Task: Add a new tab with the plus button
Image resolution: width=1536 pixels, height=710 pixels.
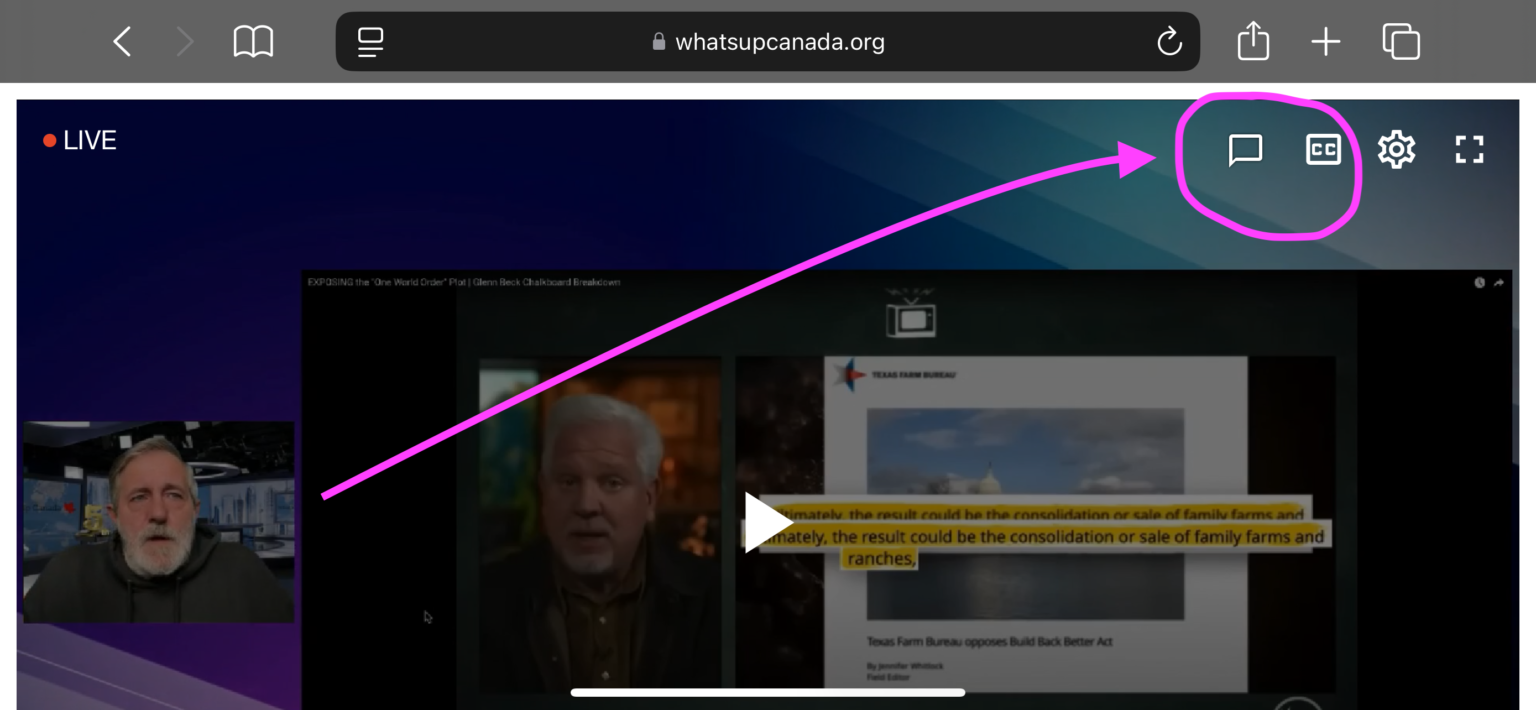Action: pos(1326,42)
